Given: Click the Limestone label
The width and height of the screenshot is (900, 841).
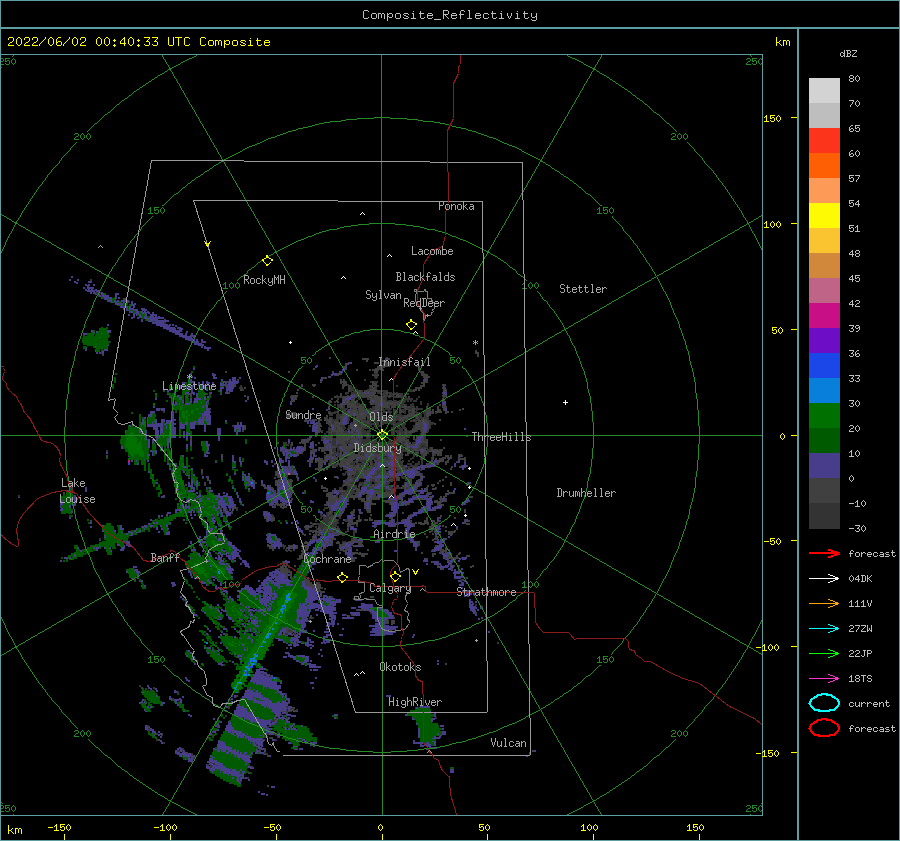Looking at the screenshot, I should (189, 386).
